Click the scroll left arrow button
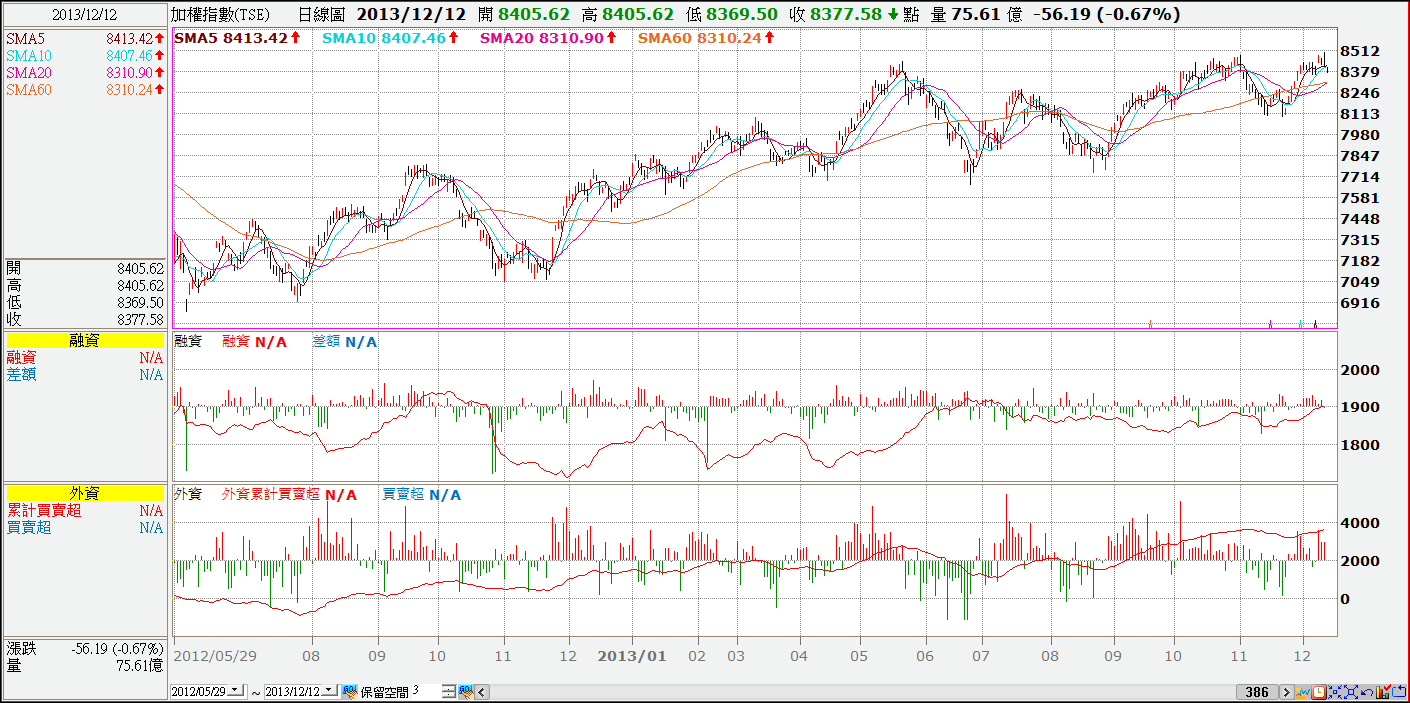Image resolution: width=1410 pixels, height=703 pixels. click(x=481, y=692)
